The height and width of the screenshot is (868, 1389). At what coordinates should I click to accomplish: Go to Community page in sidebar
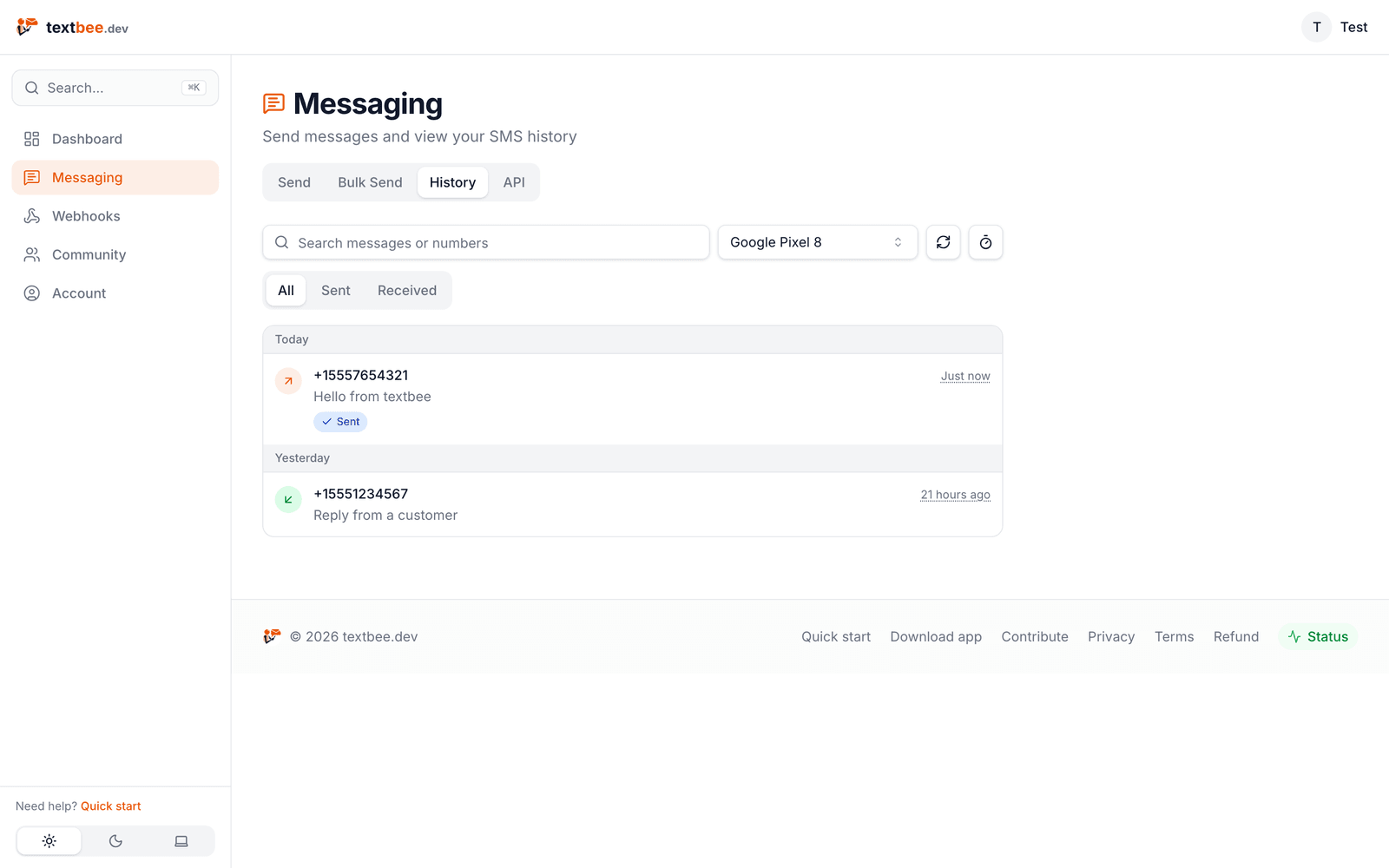(115, 254)
